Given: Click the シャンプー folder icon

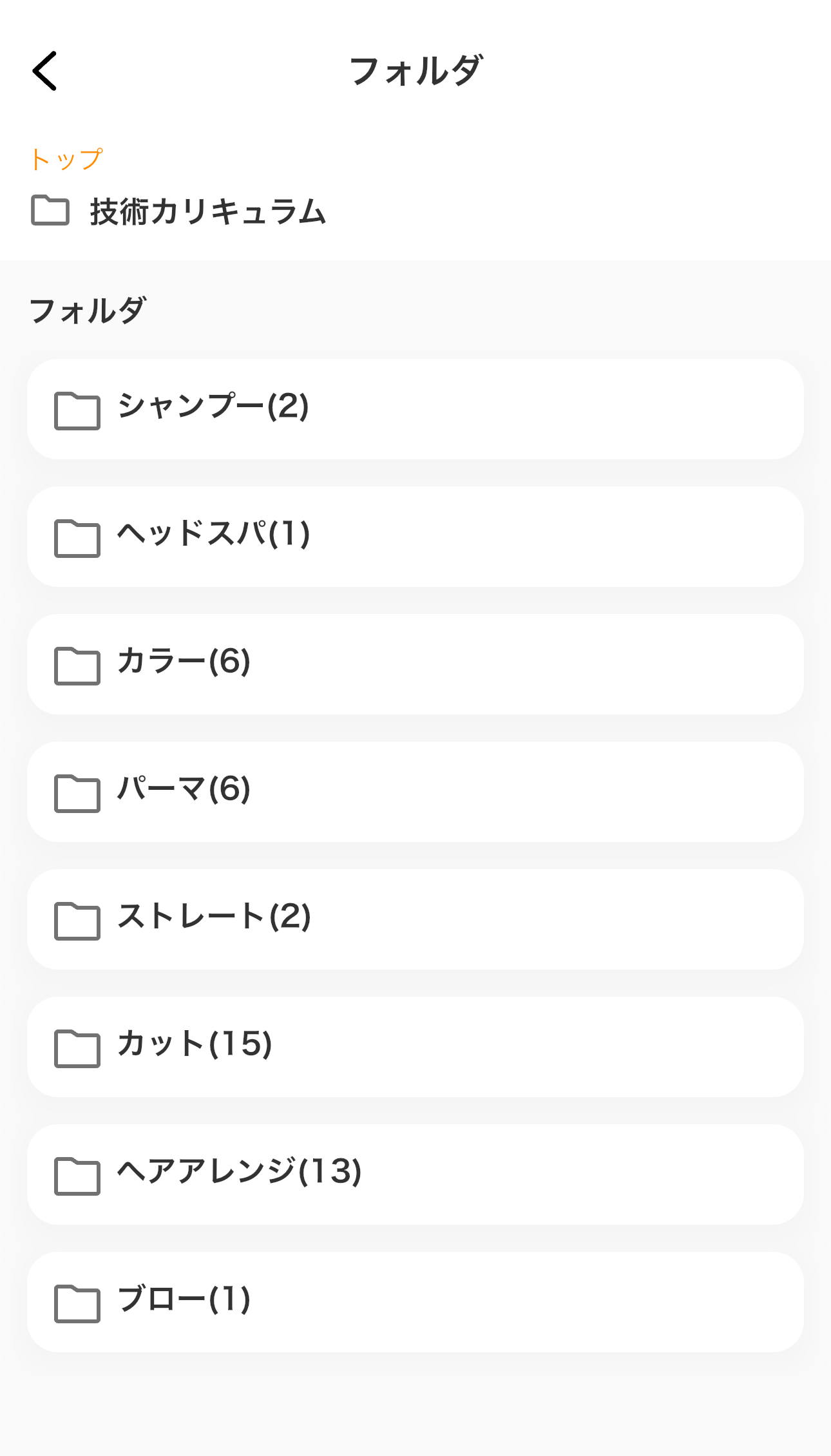Looking at the screenshot, I should [77, 410].
